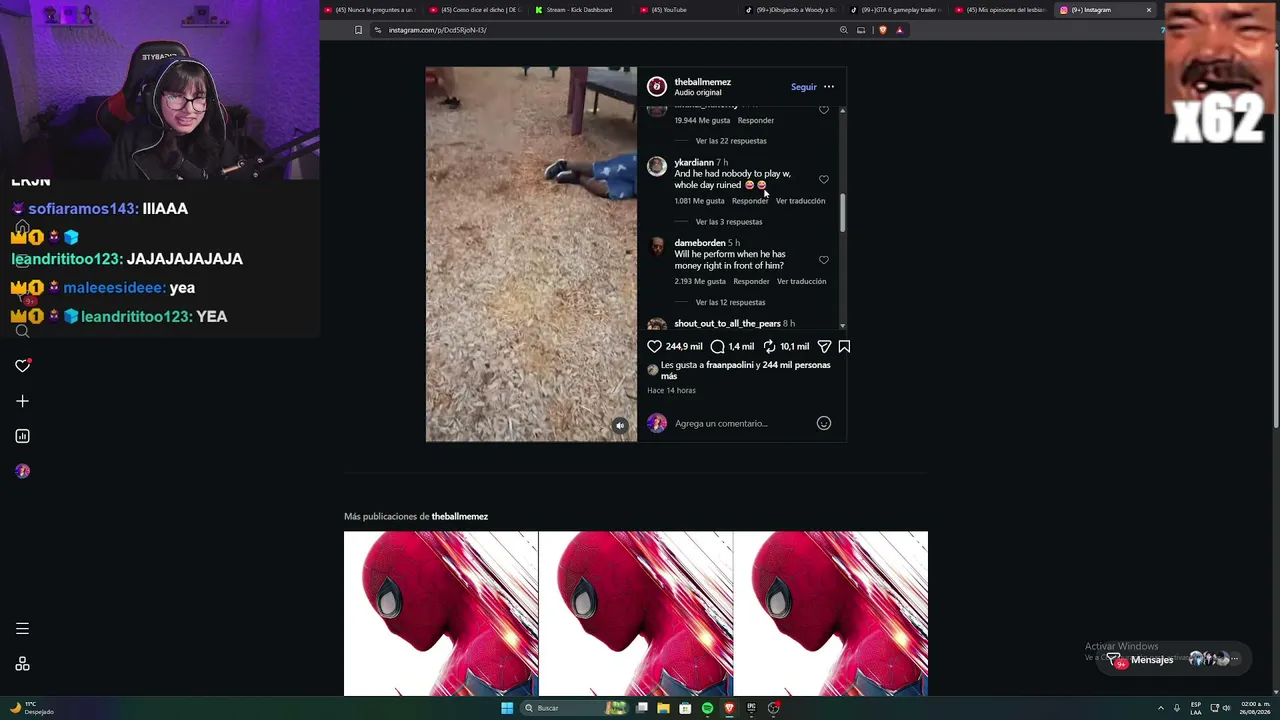1280x720 pixels.
Task: Open comments via the speech bubble icon
Action: [717, 346]
